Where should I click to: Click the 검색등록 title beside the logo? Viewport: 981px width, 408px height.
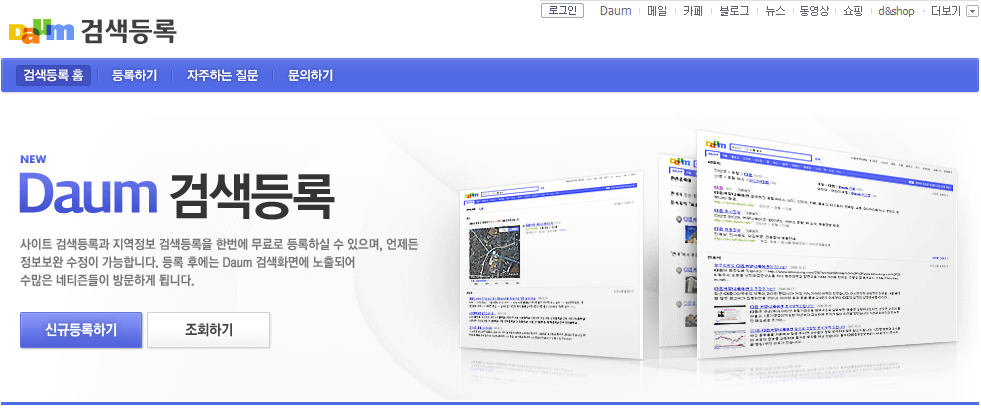[x=128, y=31]
